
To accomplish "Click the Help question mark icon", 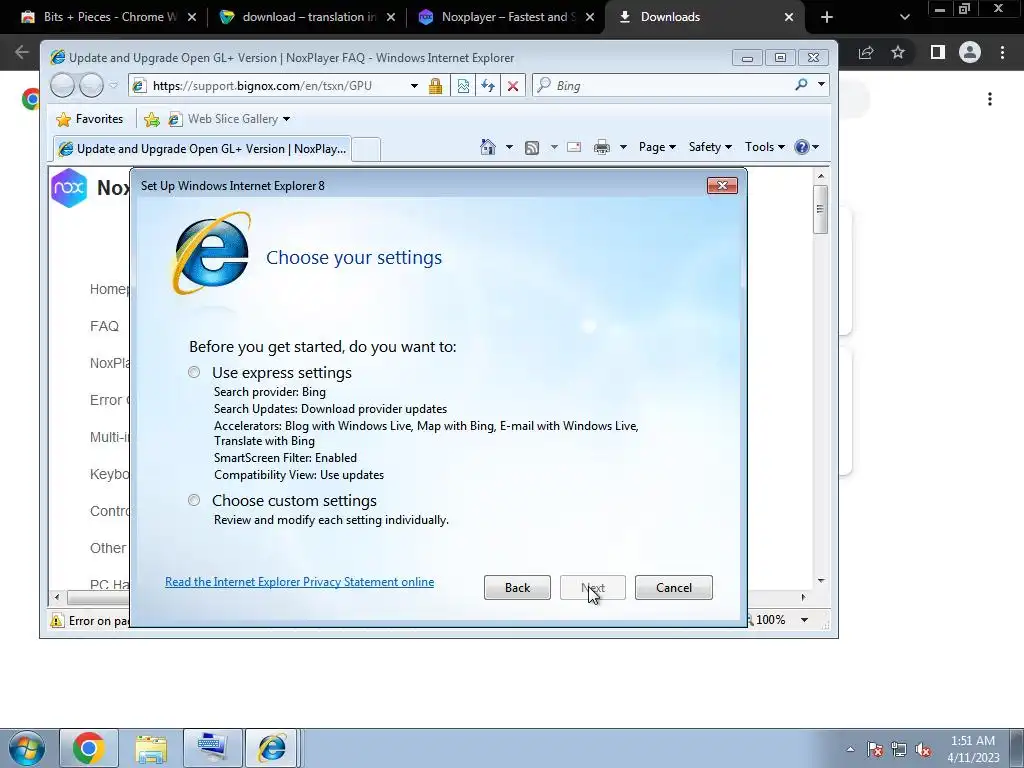I will 802,147.
